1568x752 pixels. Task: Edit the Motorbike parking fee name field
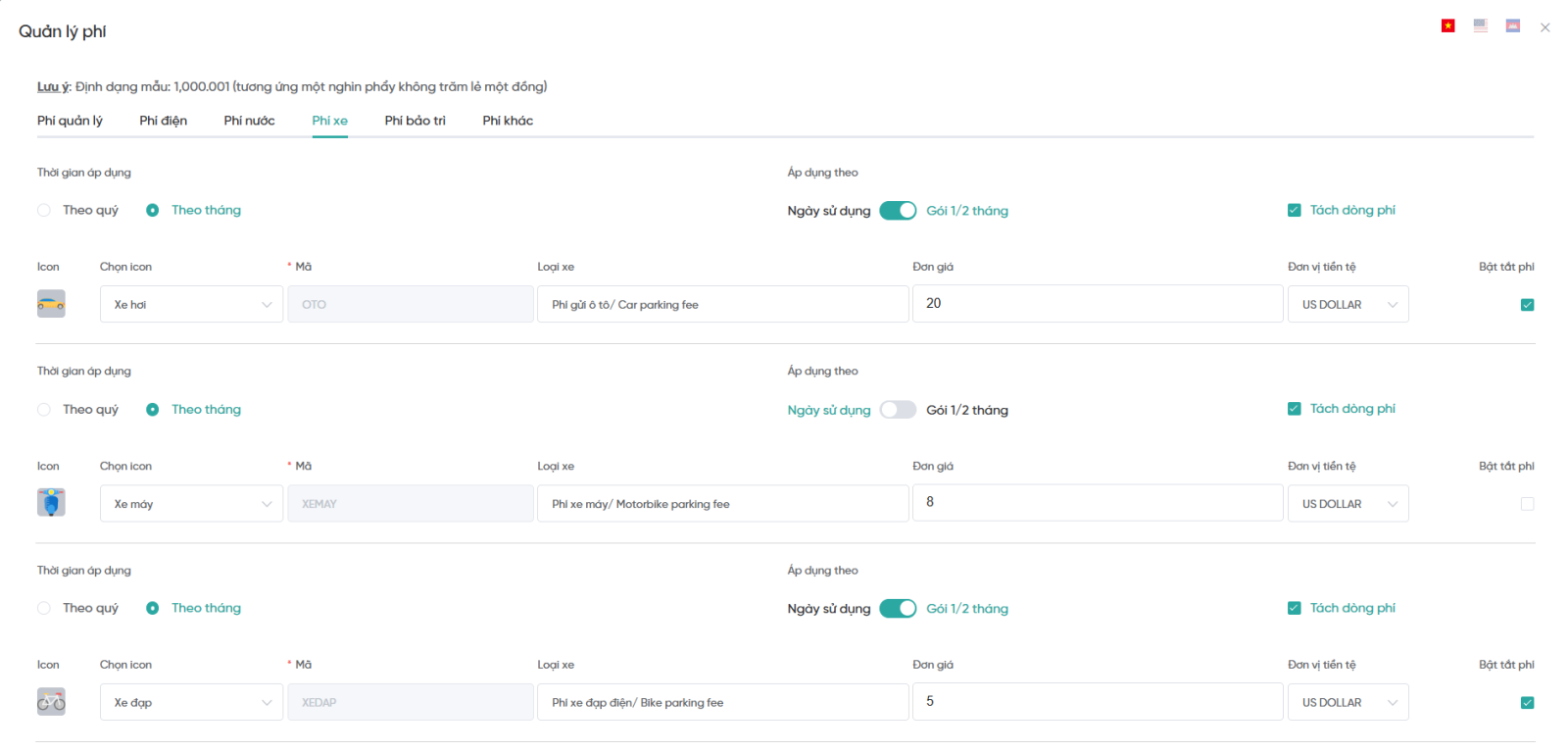pos(722,504)
